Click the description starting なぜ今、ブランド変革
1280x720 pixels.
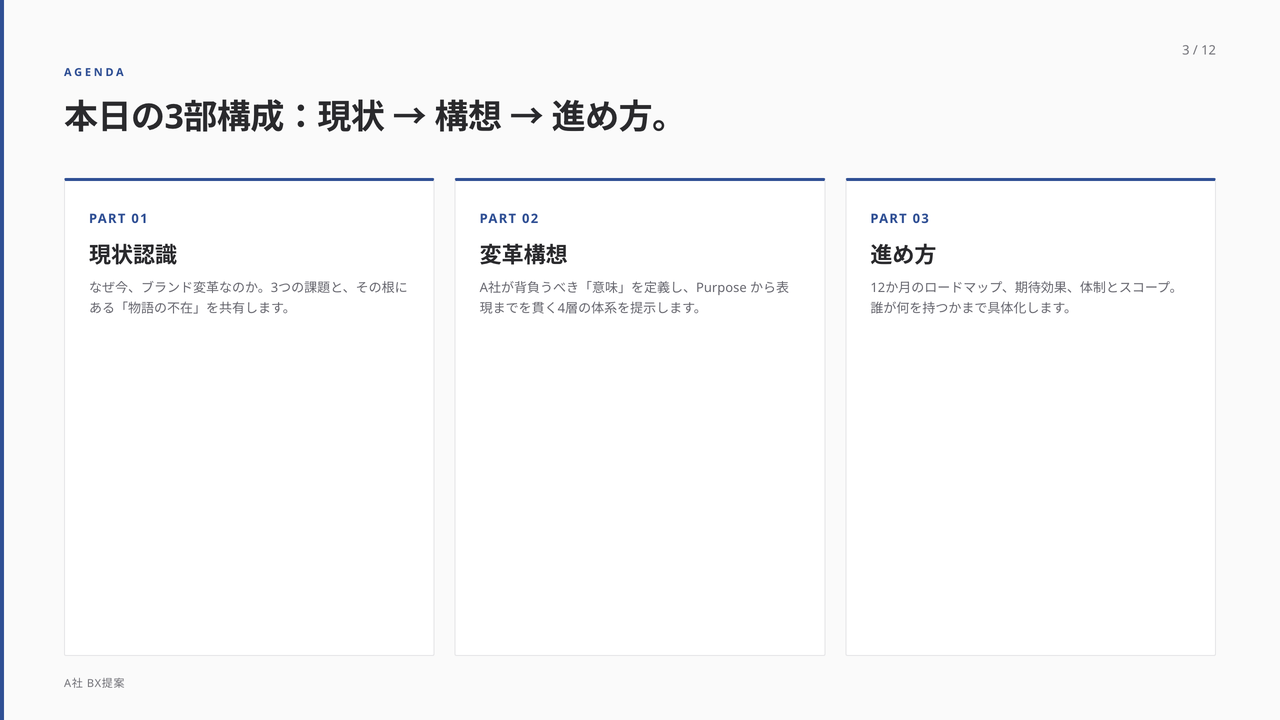pos(248,297)
